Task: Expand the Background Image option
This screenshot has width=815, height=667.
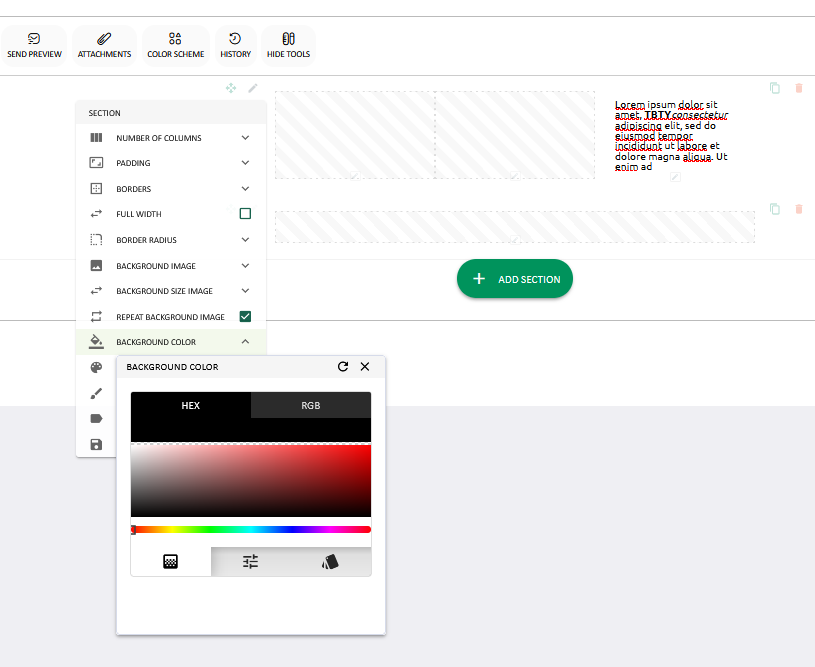Action: (x=245, y=266)
